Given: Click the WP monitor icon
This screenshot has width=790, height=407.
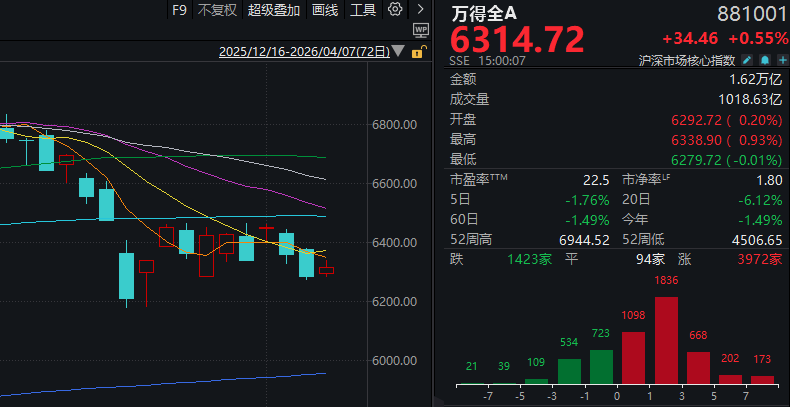Looking at the screenshot, I should [421, 31].
